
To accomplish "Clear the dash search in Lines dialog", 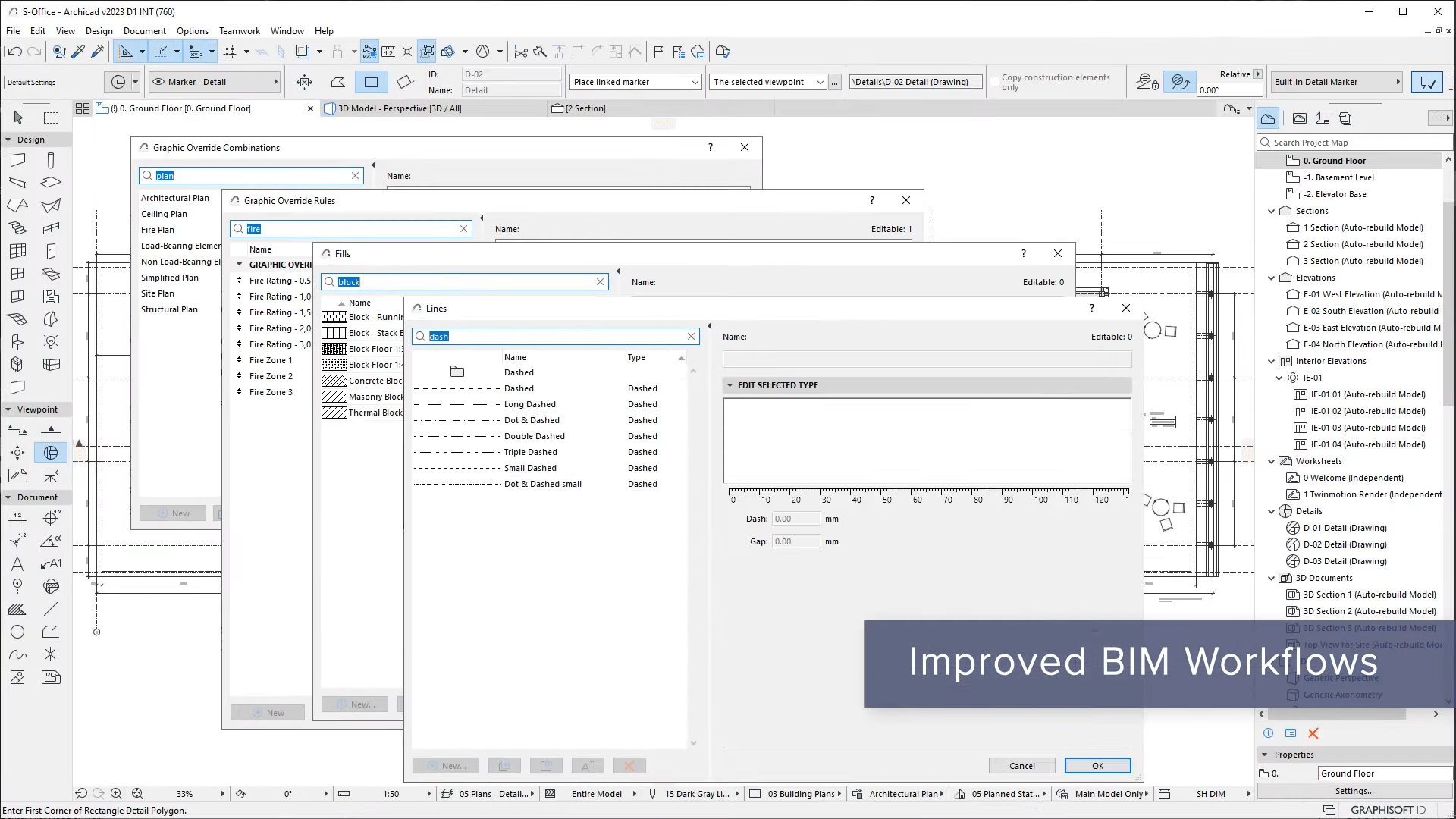I will click(691, 337).
